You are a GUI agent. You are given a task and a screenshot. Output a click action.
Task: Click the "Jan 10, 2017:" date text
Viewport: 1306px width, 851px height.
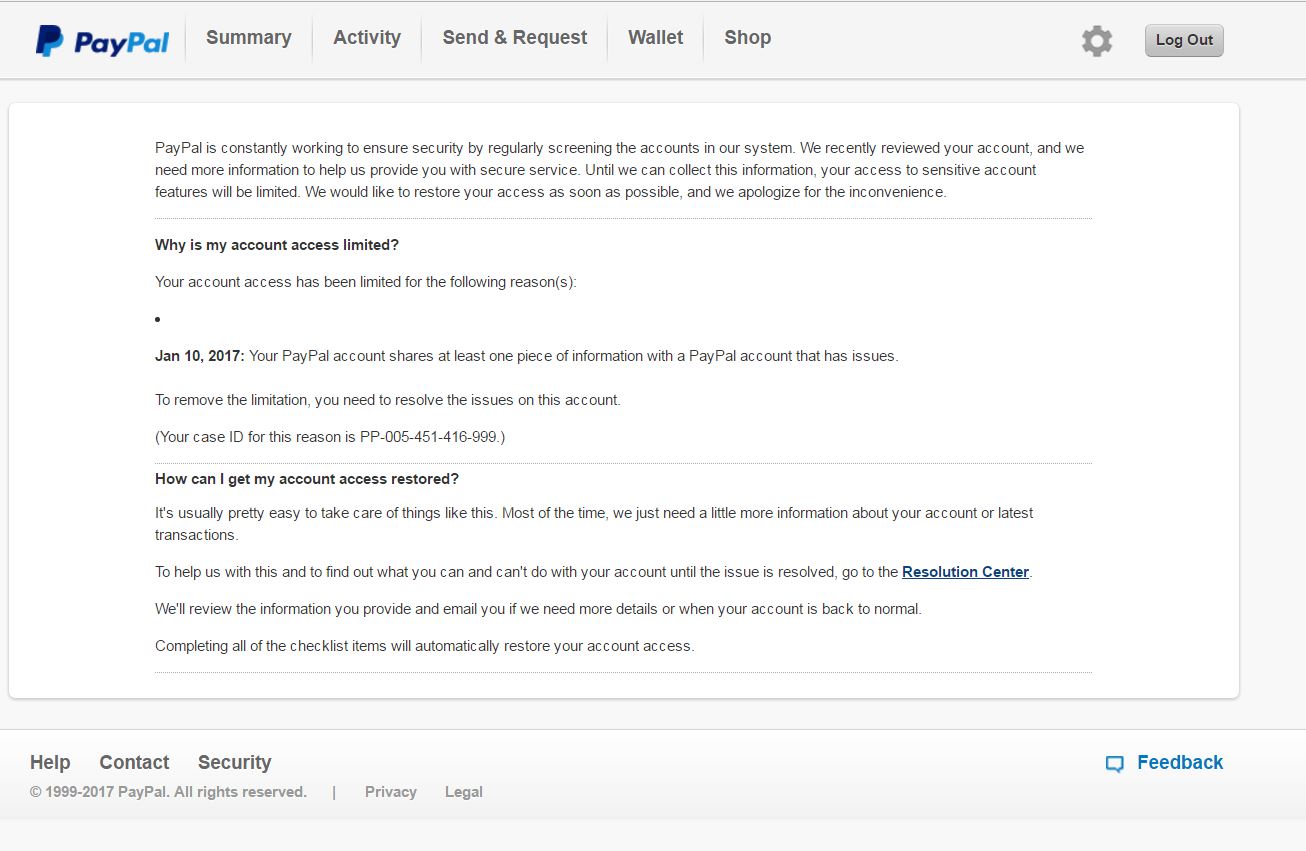[x=200, y=356]
